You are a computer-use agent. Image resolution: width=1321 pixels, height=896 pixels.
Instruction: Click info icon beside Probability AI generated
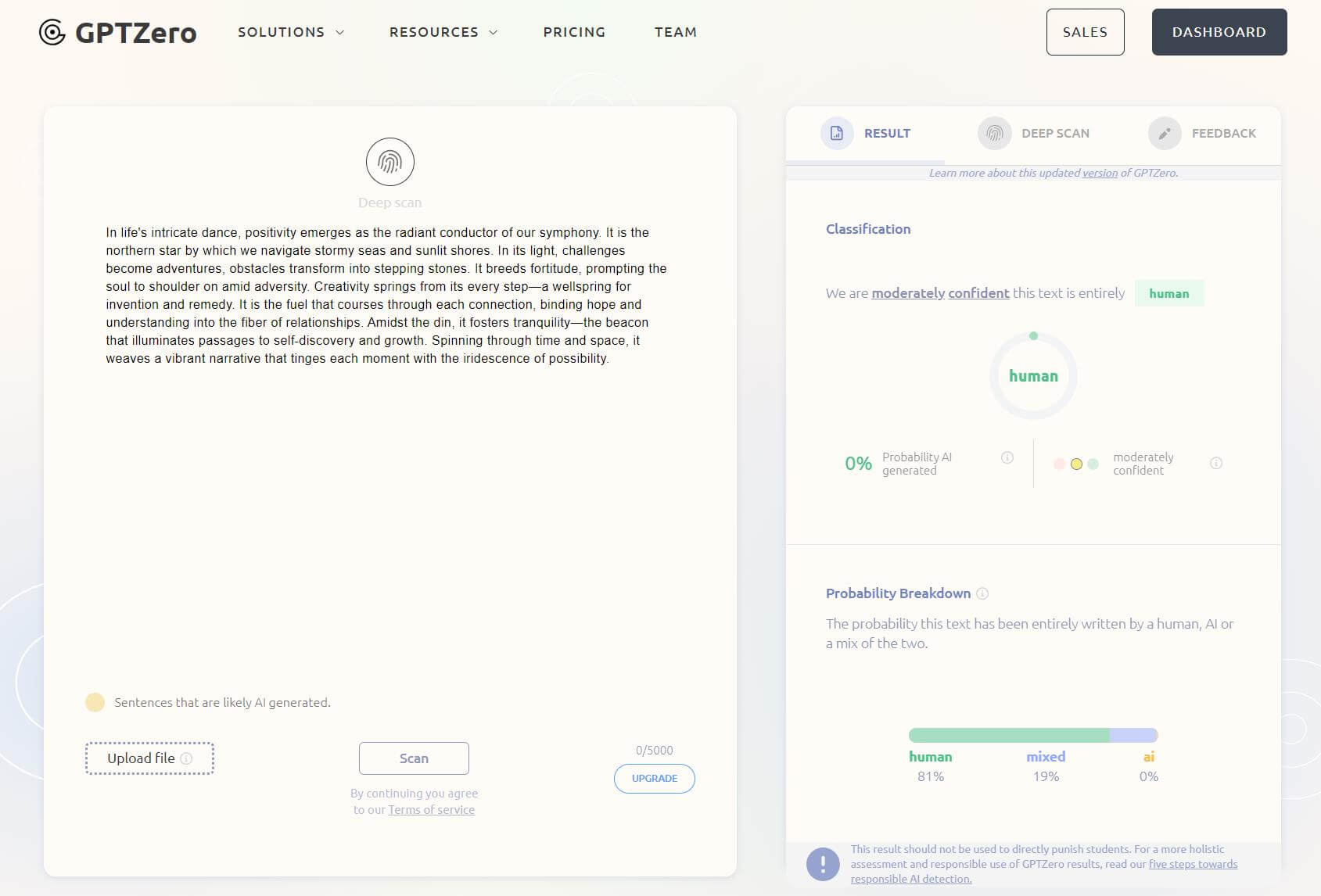[x=1007, y=457]
